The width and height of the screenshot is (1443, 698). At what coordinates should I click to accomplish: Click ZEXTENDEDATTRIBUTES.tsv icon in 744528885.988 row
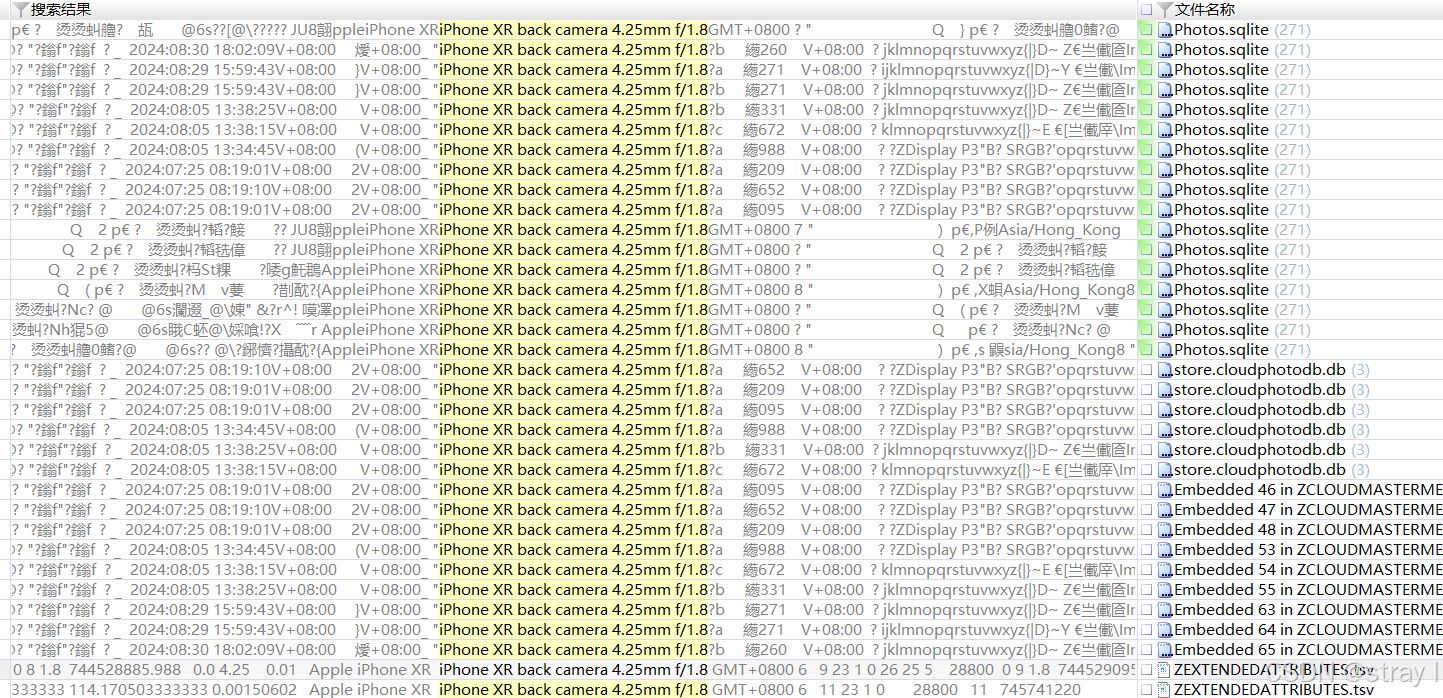[1165, 670]
